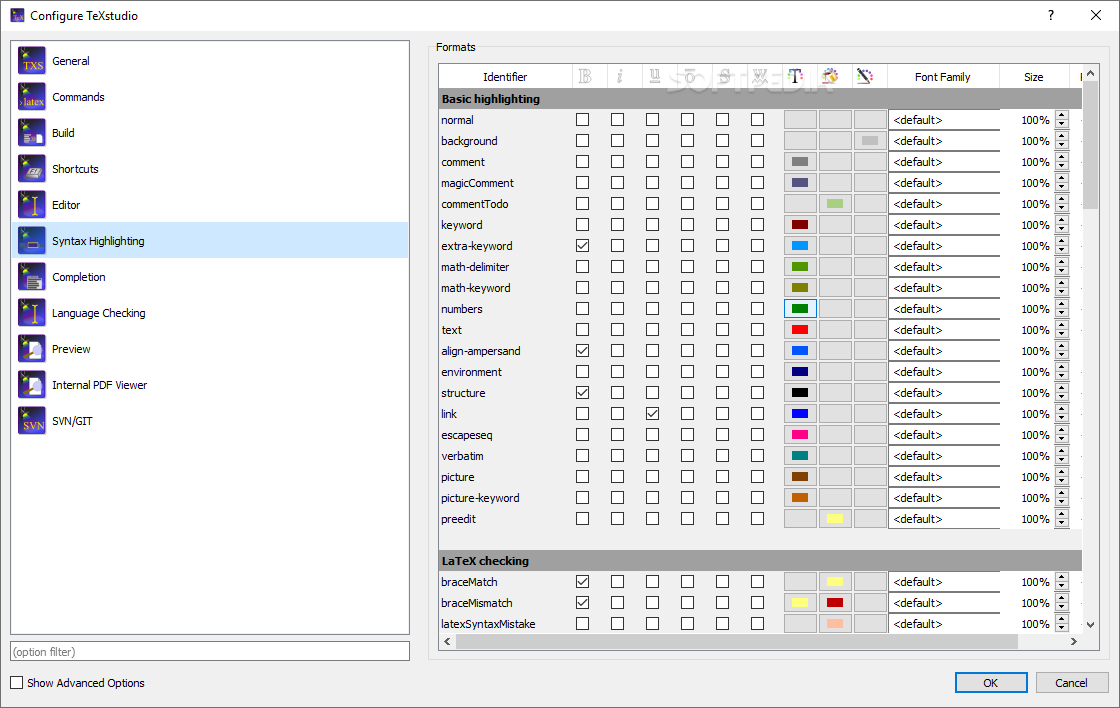
Task: Enable italic for comment
Action: (x=618, y=162)
